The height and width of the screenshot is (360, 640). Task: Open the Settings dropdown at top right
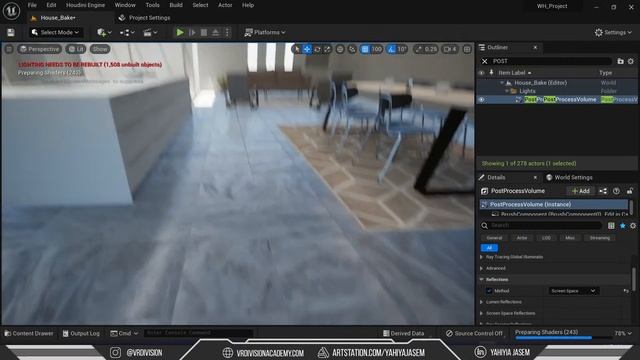[x=613, y=32]
